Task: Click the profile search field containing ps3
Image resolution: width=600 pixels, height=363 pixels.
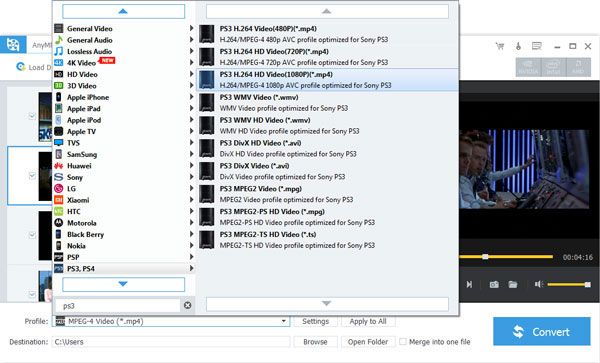Action: [118, 305]
